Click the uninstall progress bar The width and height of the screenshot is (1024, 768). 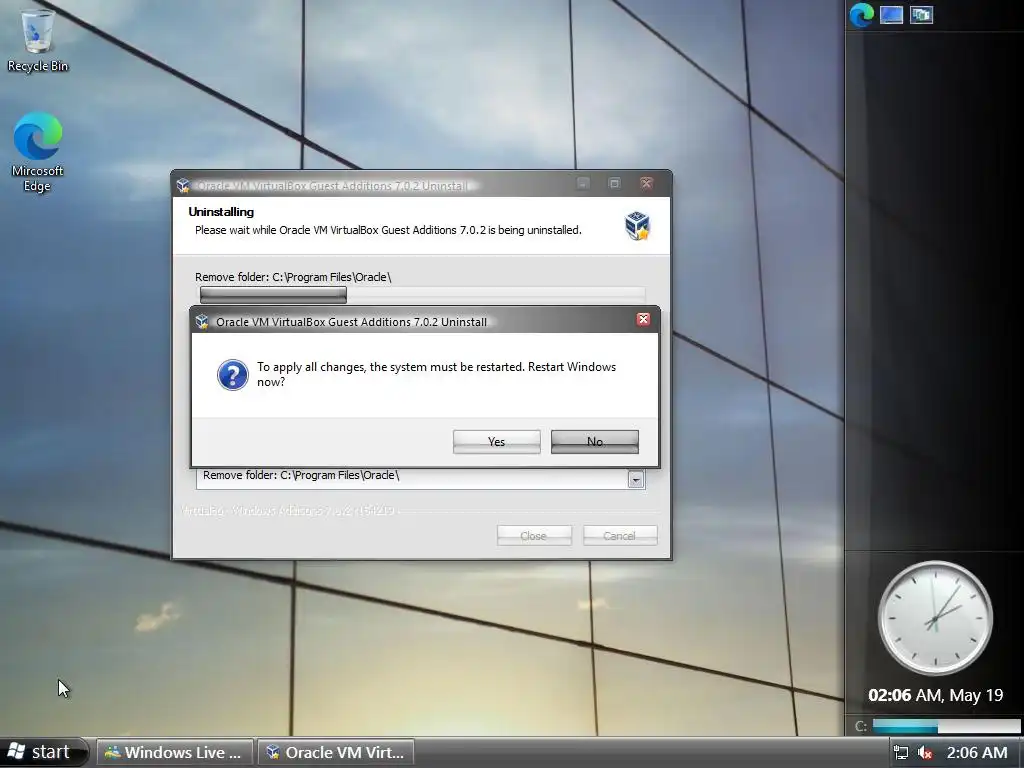(x=423, y=295)
